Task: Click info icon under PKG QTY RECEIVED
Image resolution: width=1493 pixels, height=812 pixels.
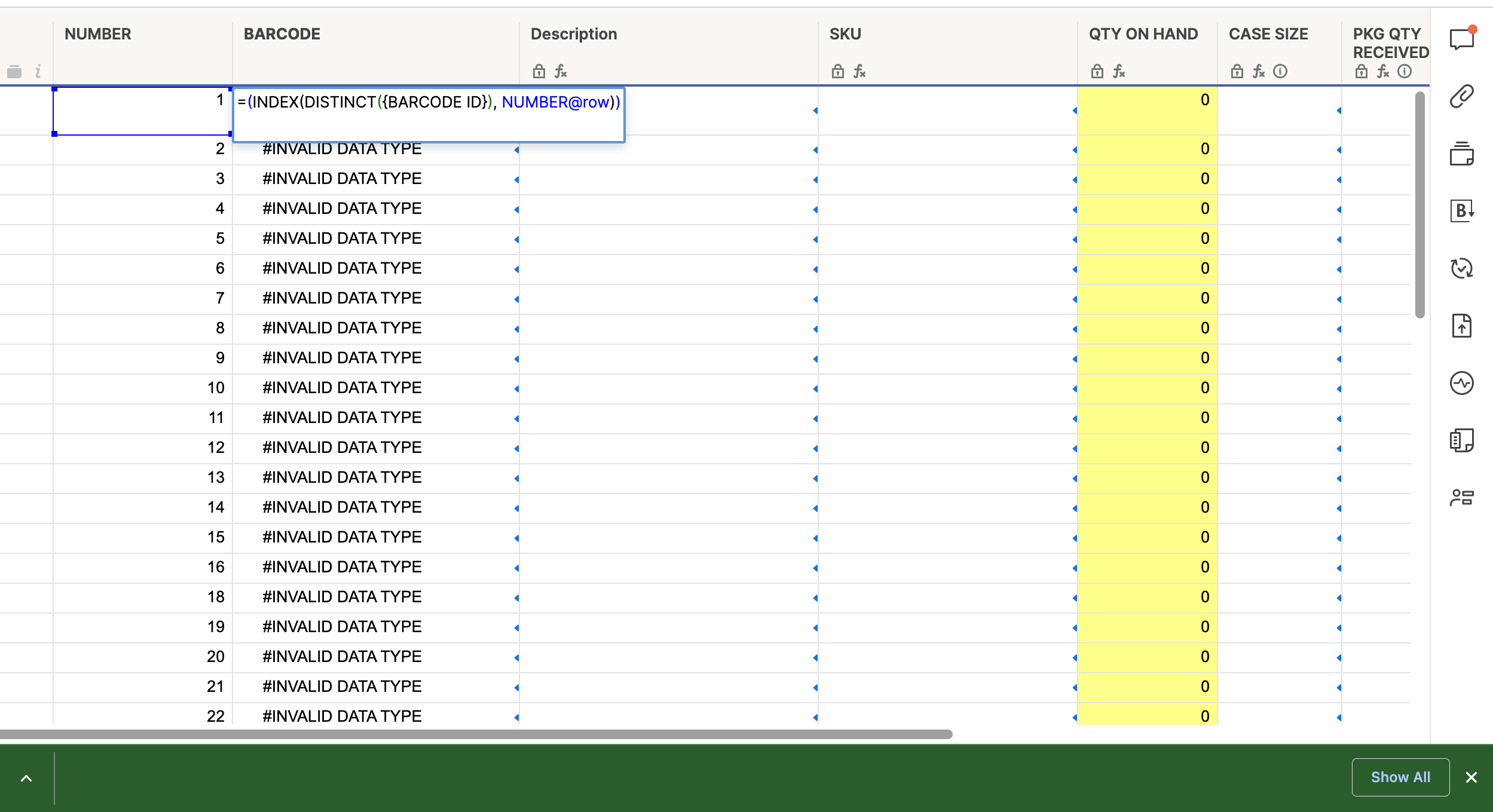Action: click(1405, 72)
